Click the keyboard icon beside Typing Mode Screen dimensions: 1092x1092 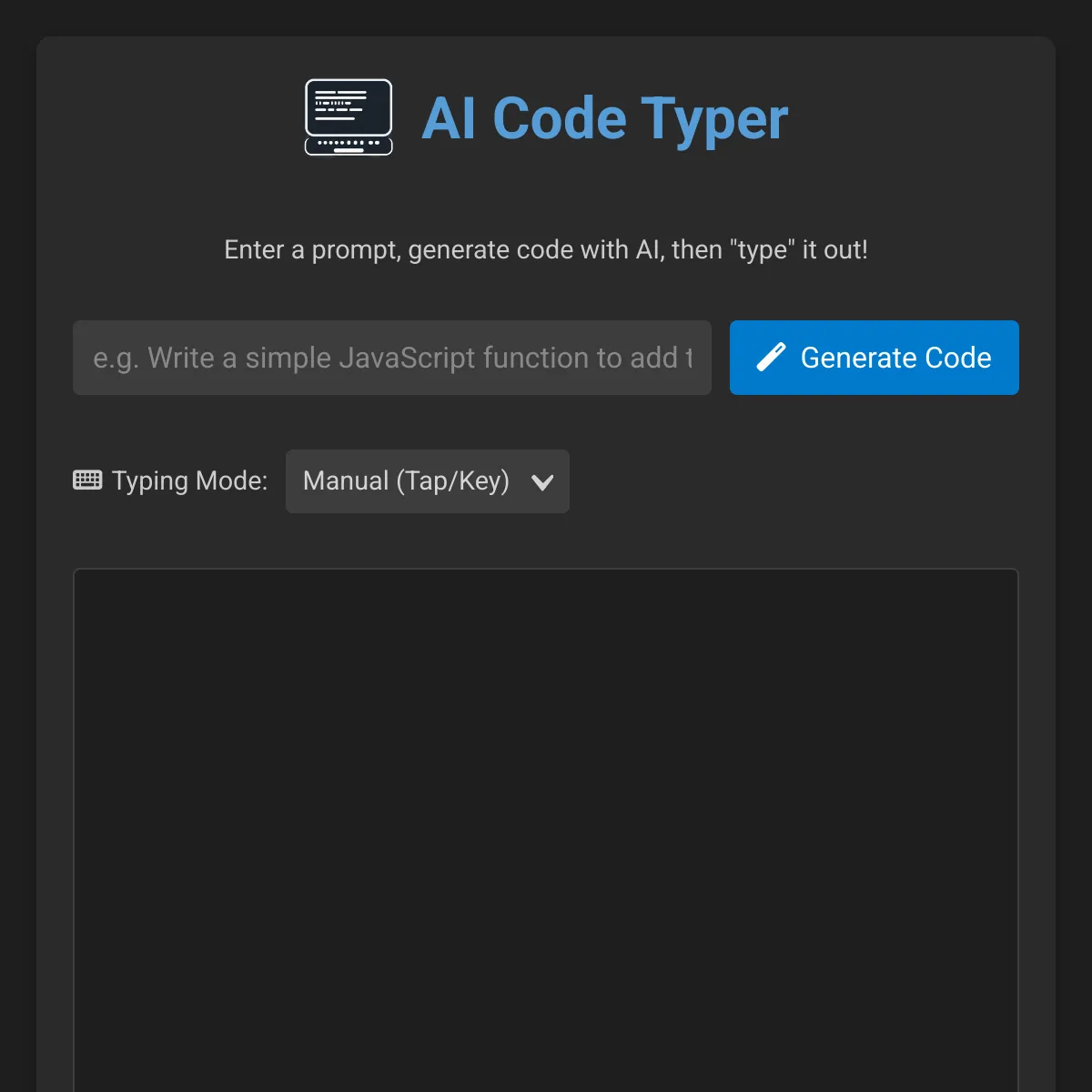[x=87, y=480]
